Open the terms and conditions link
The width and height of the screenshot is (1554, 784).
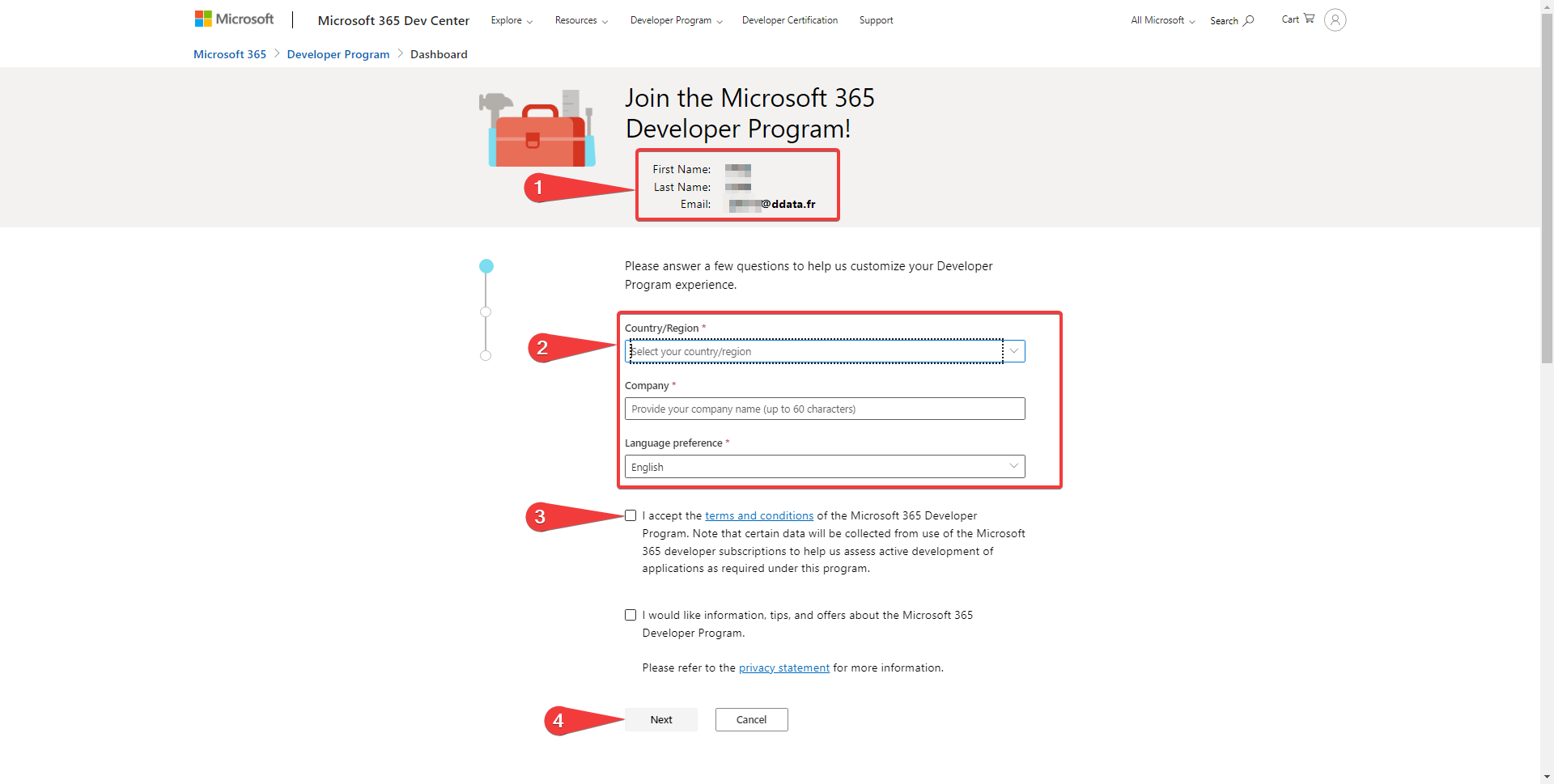759,515
